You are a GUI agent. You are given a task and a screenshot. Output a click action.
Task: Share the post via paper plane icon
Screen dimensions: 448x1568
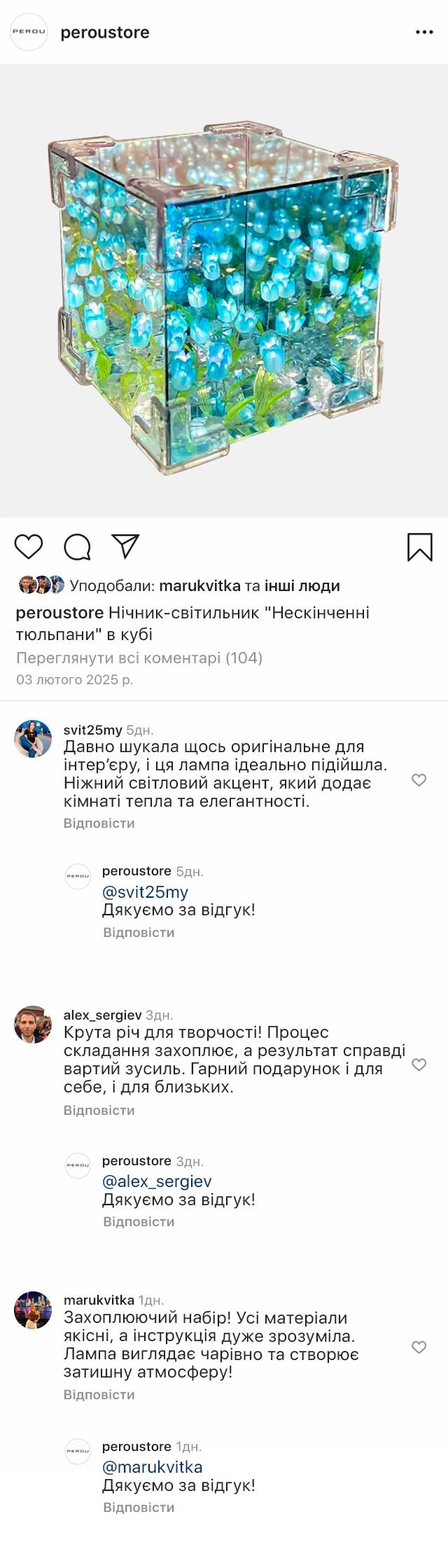pyautogui.click(x=126, y=546)
